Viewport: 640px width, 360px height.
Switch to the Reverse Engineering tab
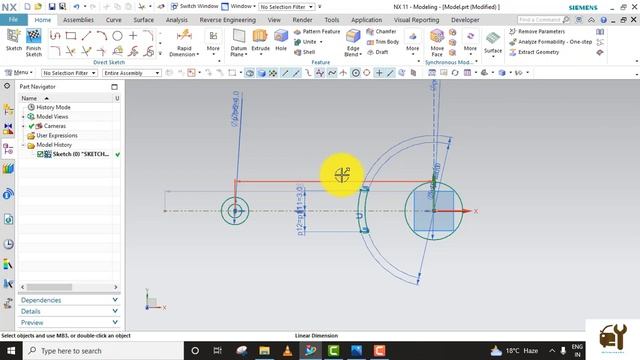pos(227,20)
